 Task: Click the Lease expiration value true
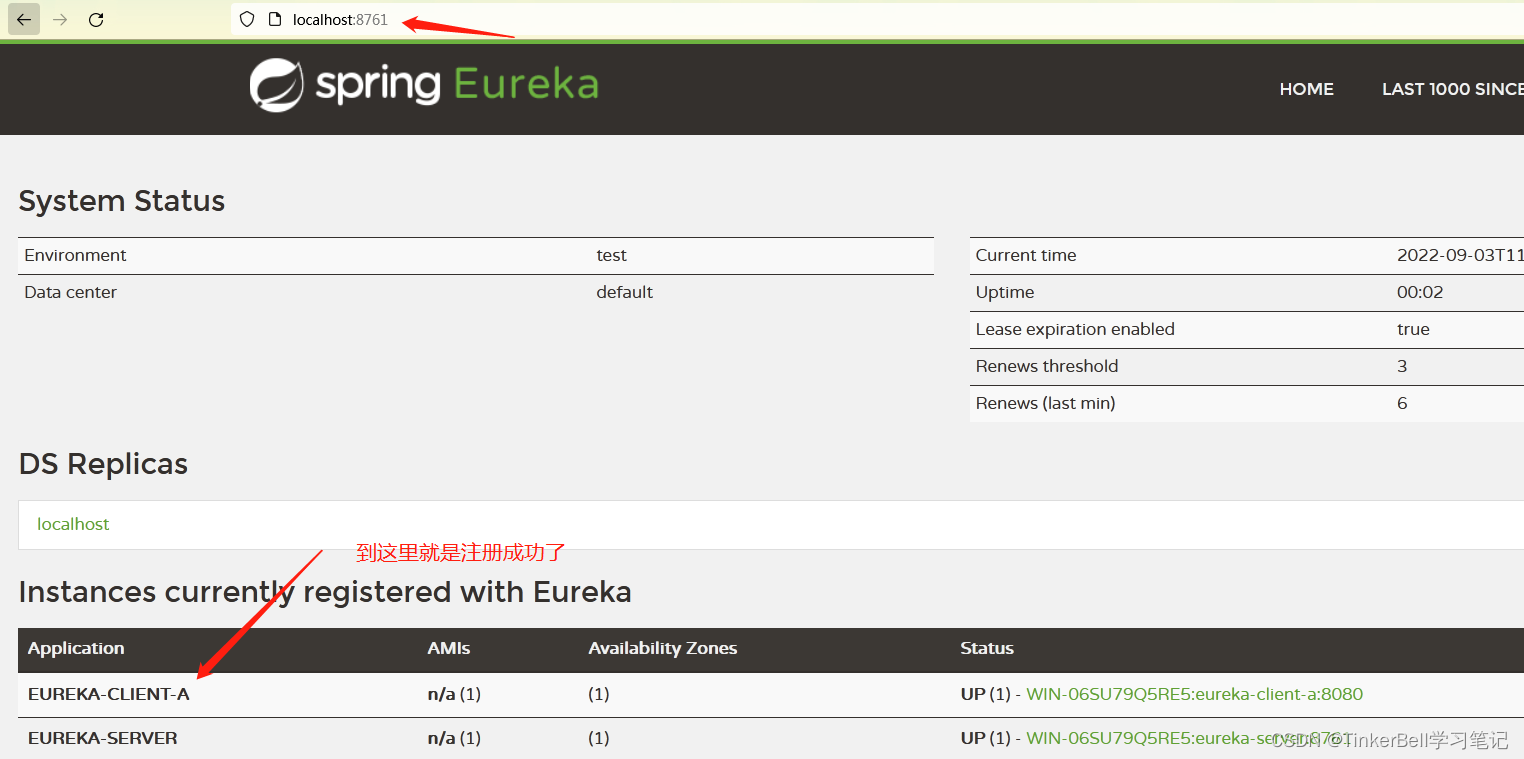tap(1413, 329)
